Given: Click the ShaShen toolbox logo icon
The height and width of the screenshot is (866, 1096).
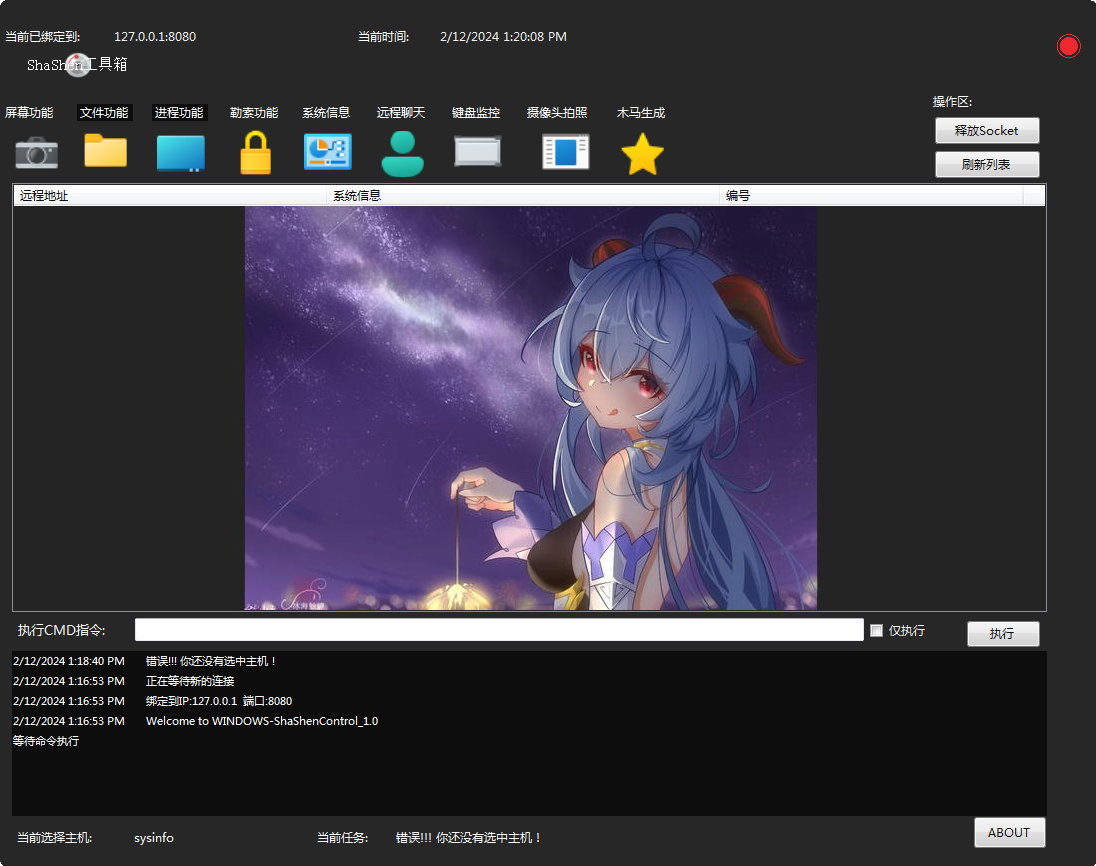Looking at the screenshot, I should click(x=78, y=65).
